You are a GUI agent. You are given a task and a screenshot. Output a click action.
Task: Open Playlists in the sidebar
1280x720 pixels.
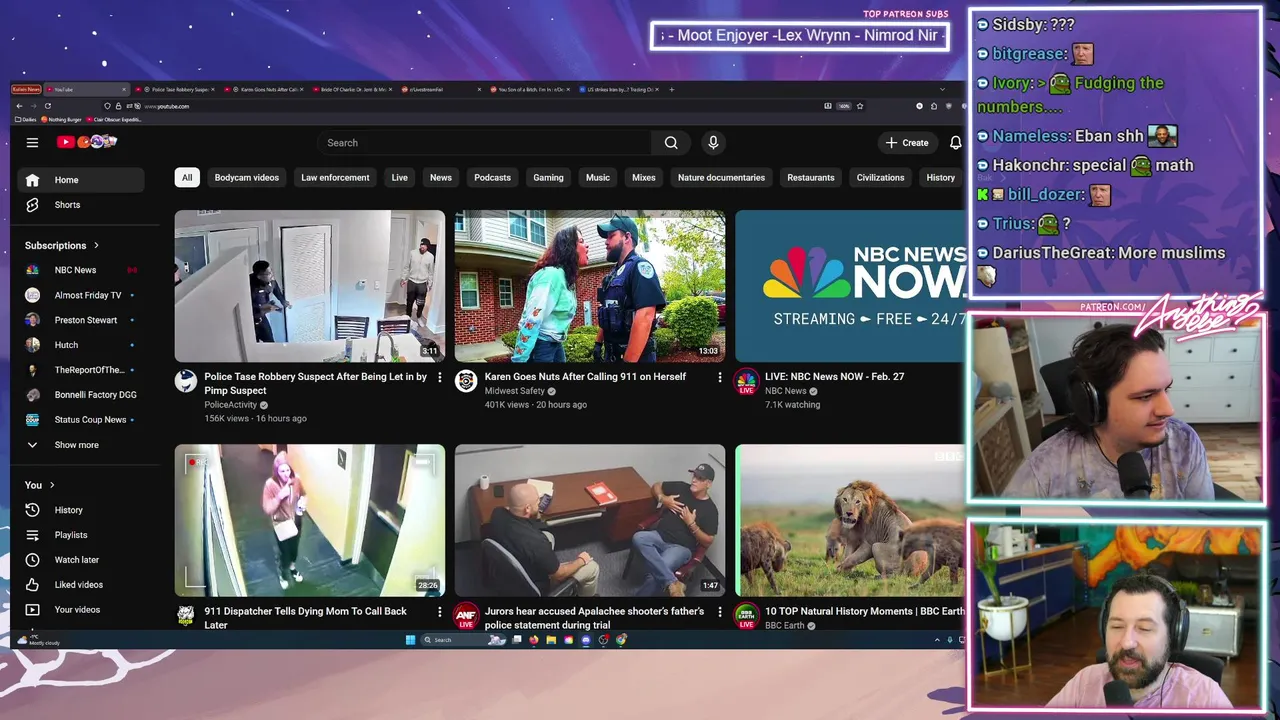click(x=80, y=535)
